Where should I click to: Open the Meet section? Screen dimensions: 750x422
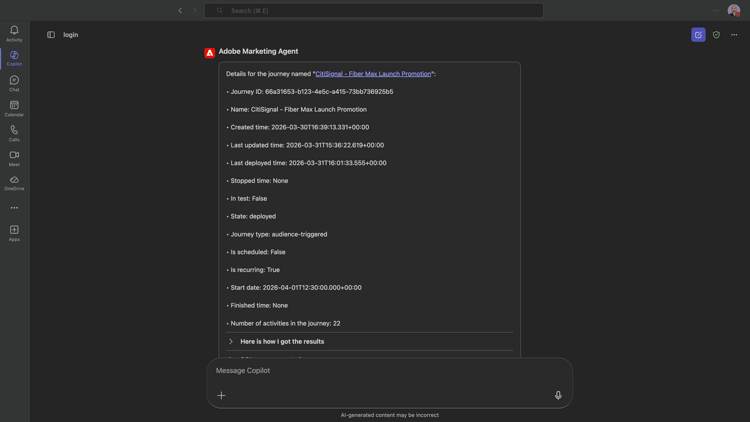[x=14, y=158]
